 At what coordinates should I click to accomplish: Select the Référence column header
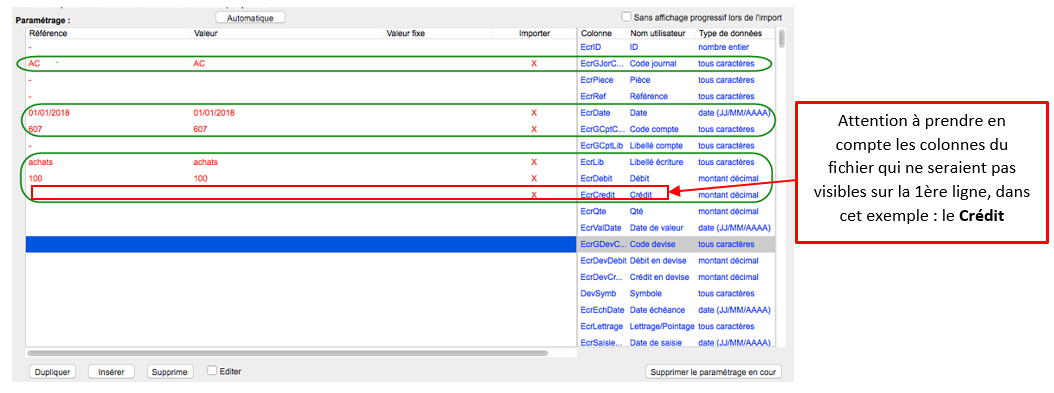pyautogui.click(x=48, y=33)
